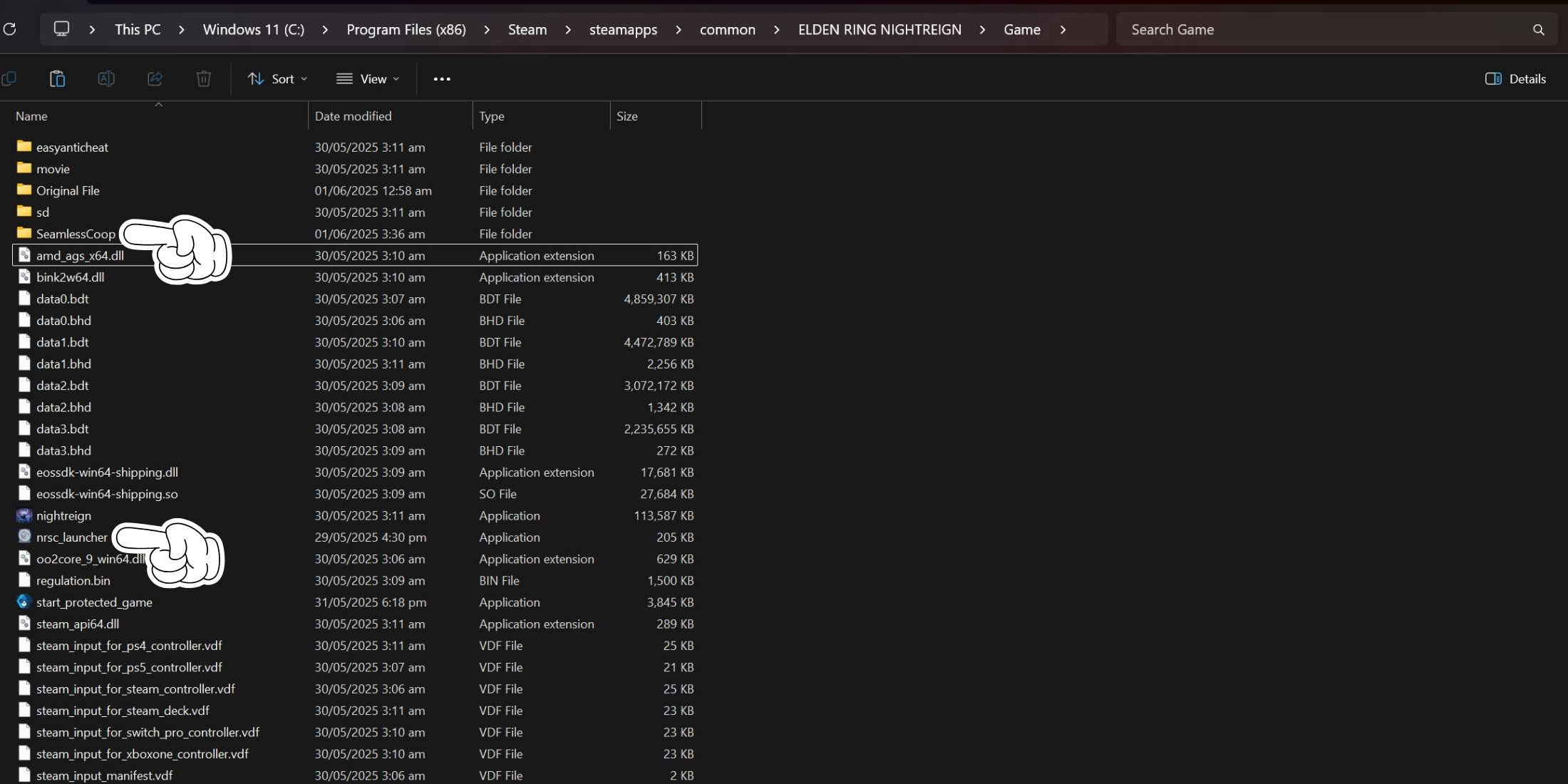This screenshot has width=1568, height=784.
Task: Toggle the Details pane button
Action: click(1515, 79)
